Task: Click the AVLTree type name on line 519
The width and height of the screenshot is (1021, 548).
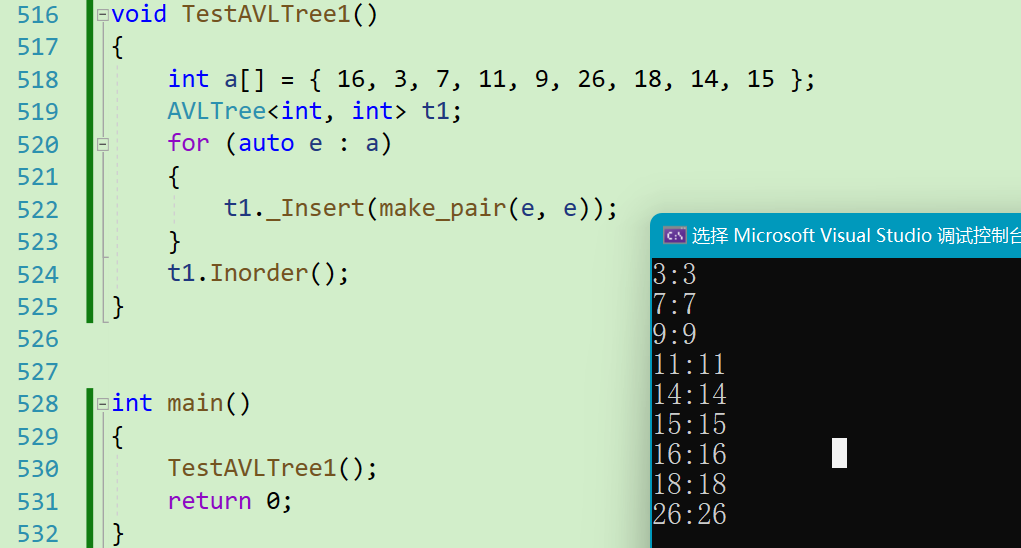Action: click(x=216, y=111)
